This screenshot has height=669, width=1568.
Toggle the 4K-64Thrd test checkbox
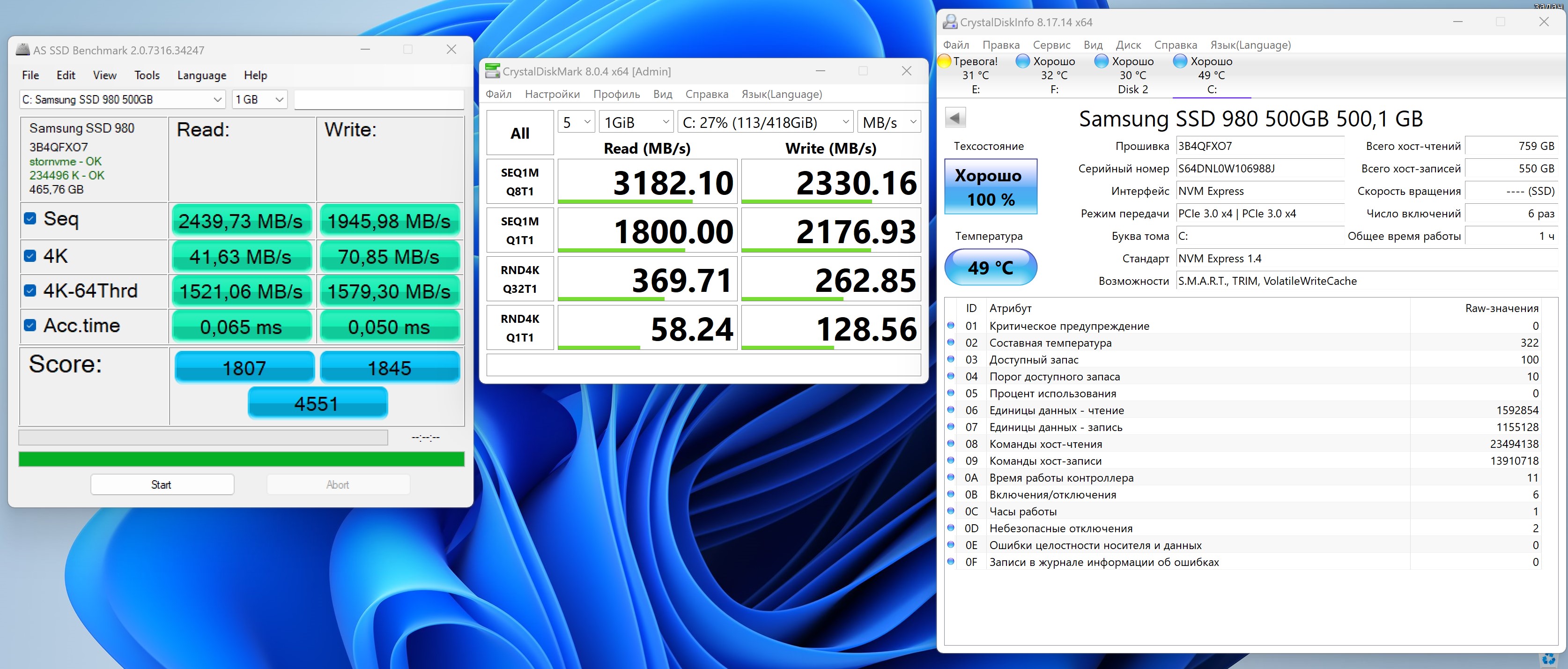click(x=30, y=290)
